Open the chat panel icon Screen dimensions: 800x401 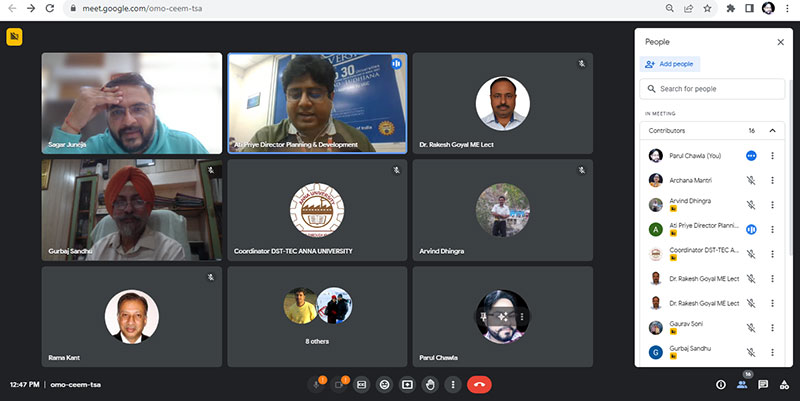(762, 384)
